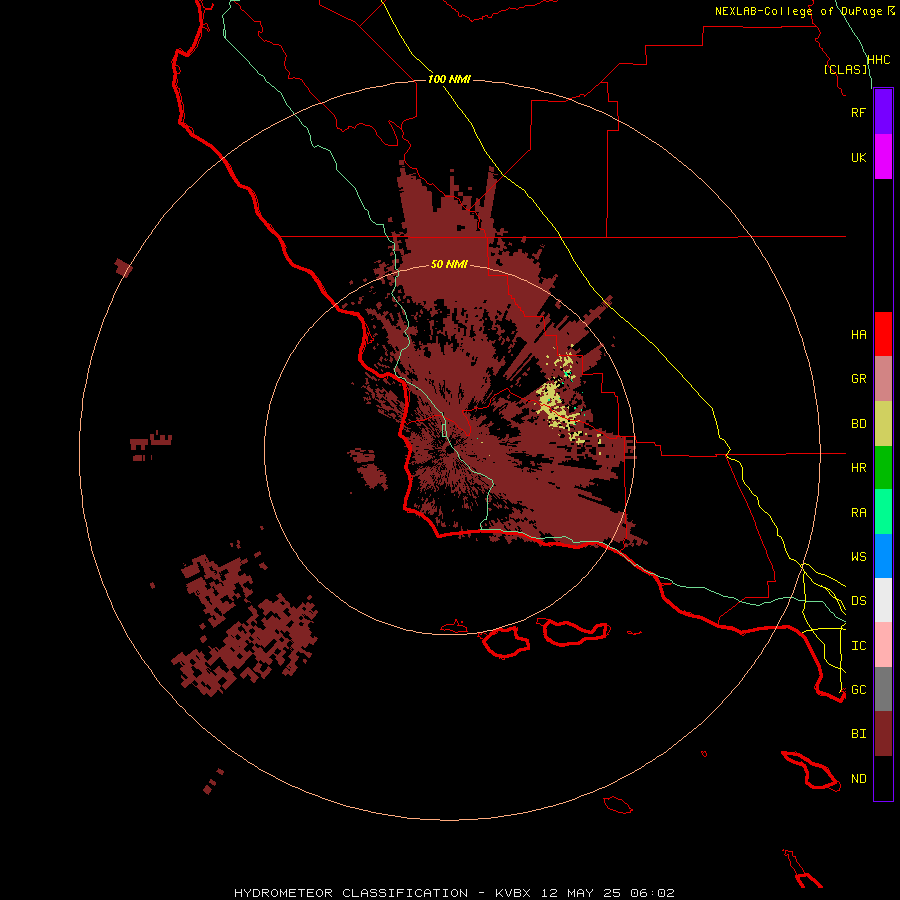Click the BI legend label

(858, 734)
